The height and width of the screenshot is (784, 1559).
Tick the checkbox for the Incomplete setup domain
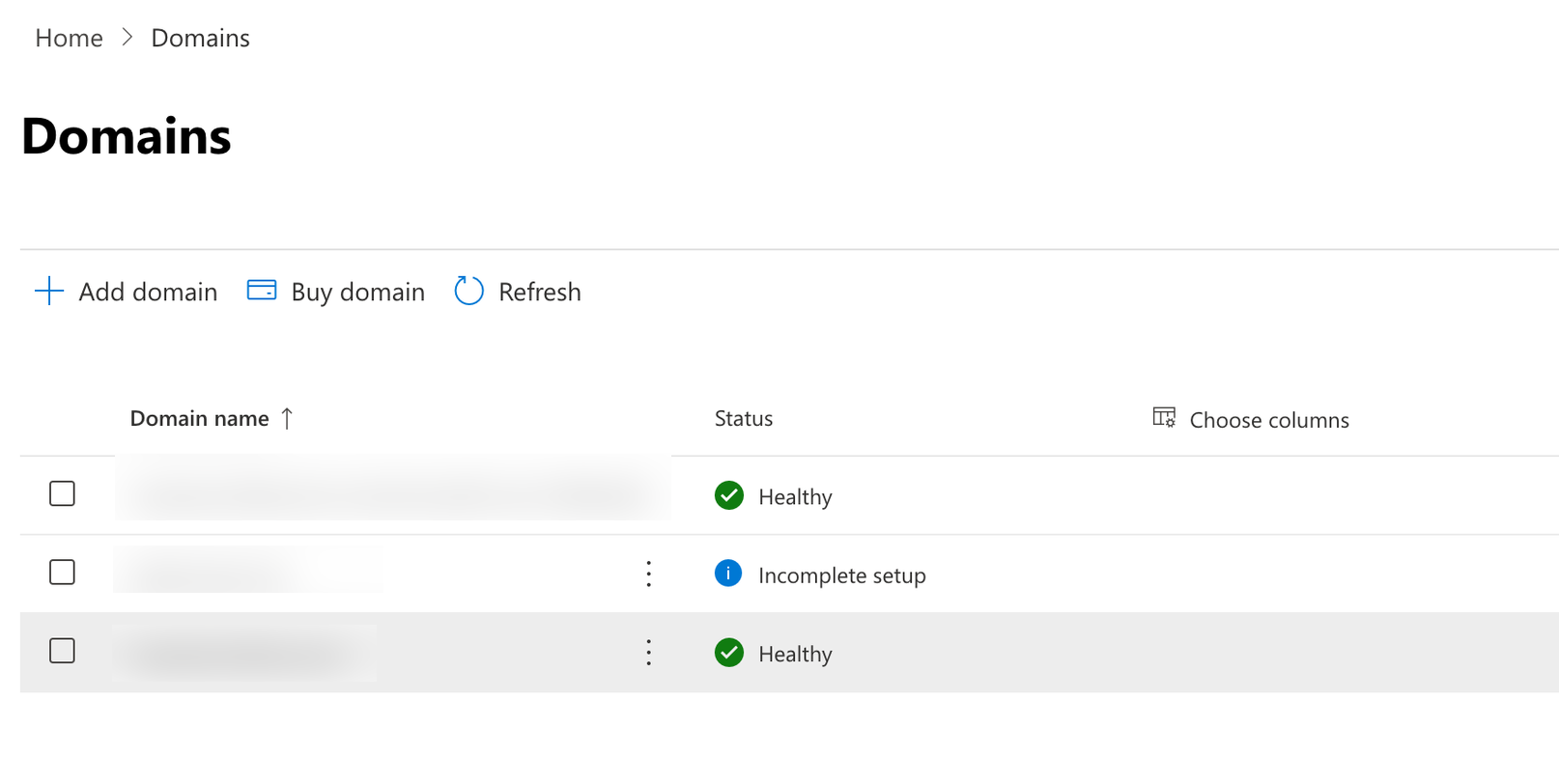(62, 573)
